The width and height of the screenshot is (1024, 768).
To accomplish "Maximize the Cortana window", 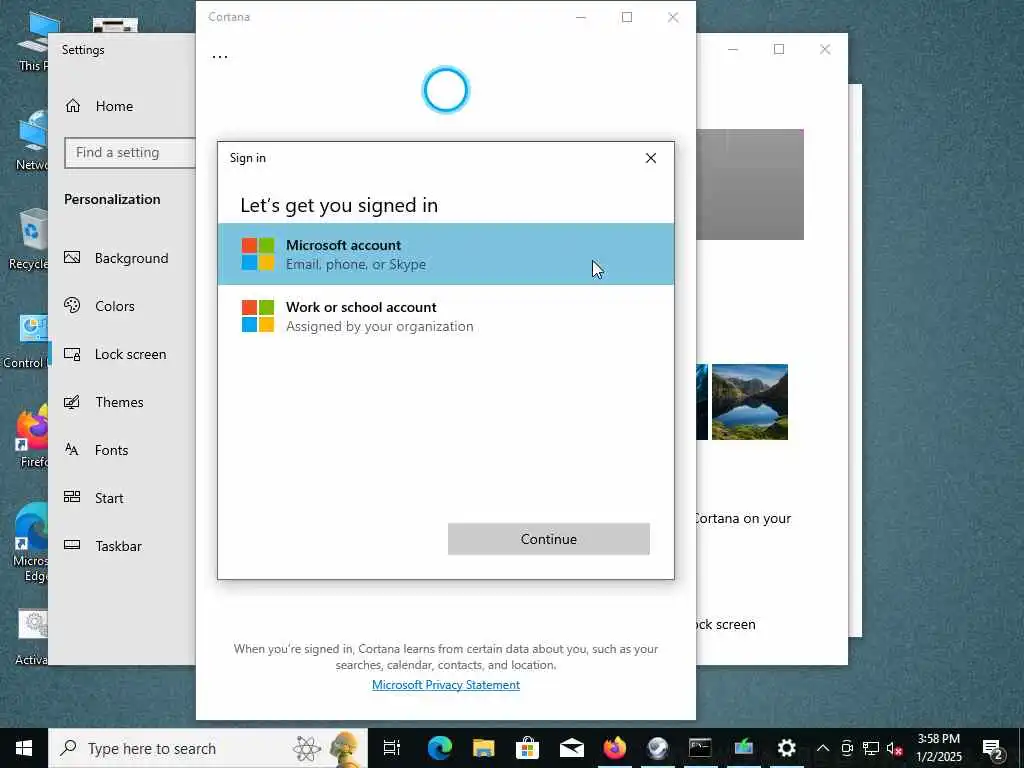I will (627, 17).
